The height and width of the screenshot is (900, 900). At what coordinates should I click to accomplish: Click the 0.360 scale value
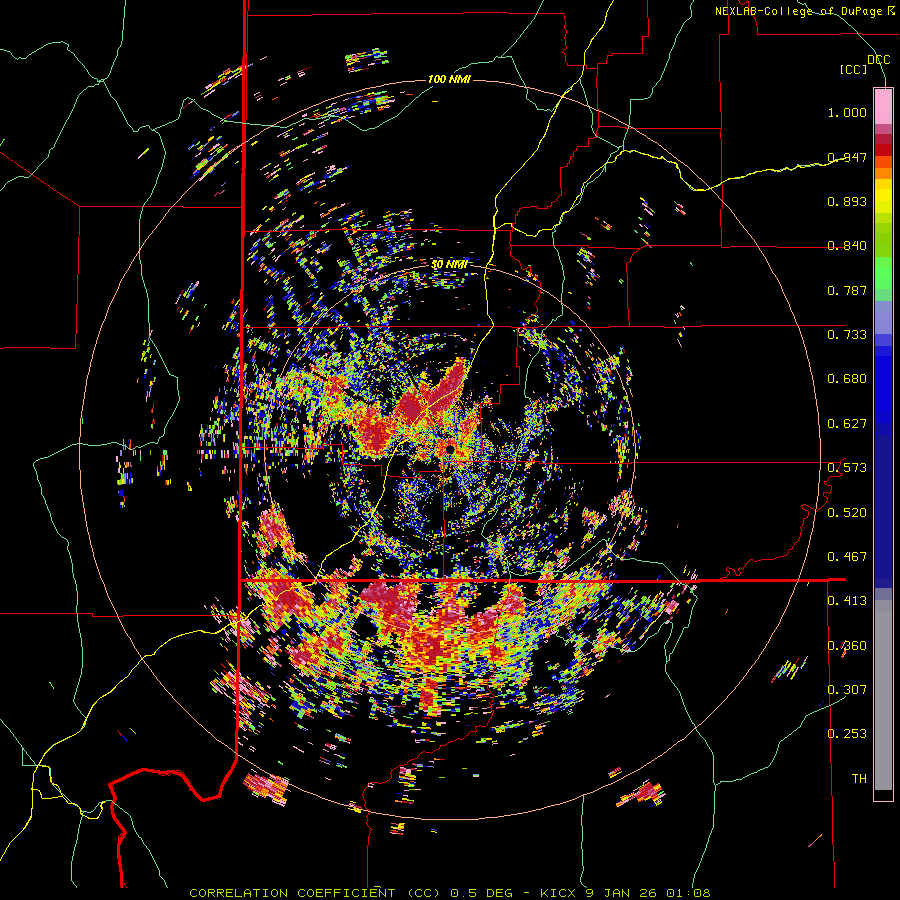pos(847,646)
